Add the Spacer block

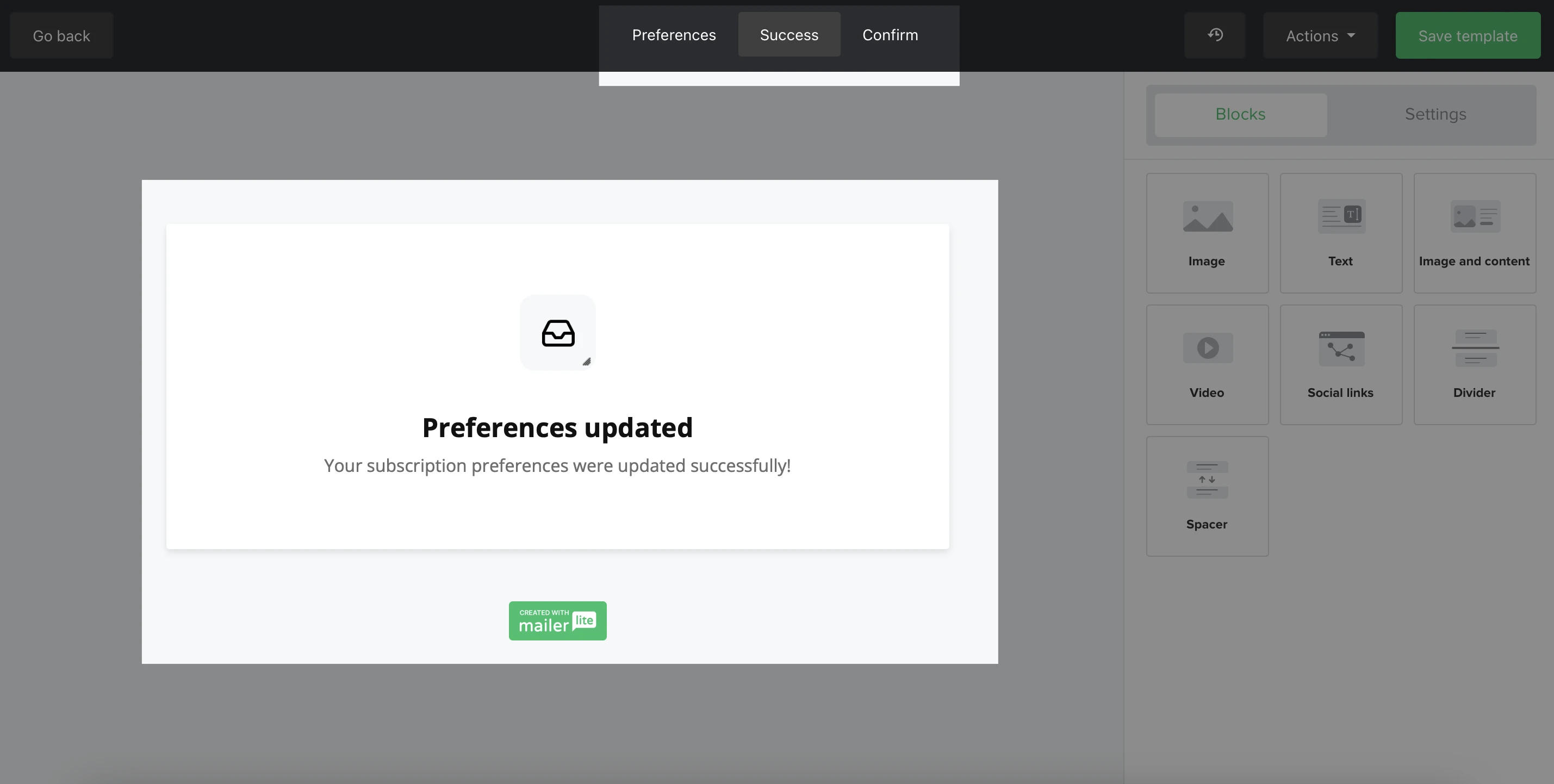(x=1207, y=496)
